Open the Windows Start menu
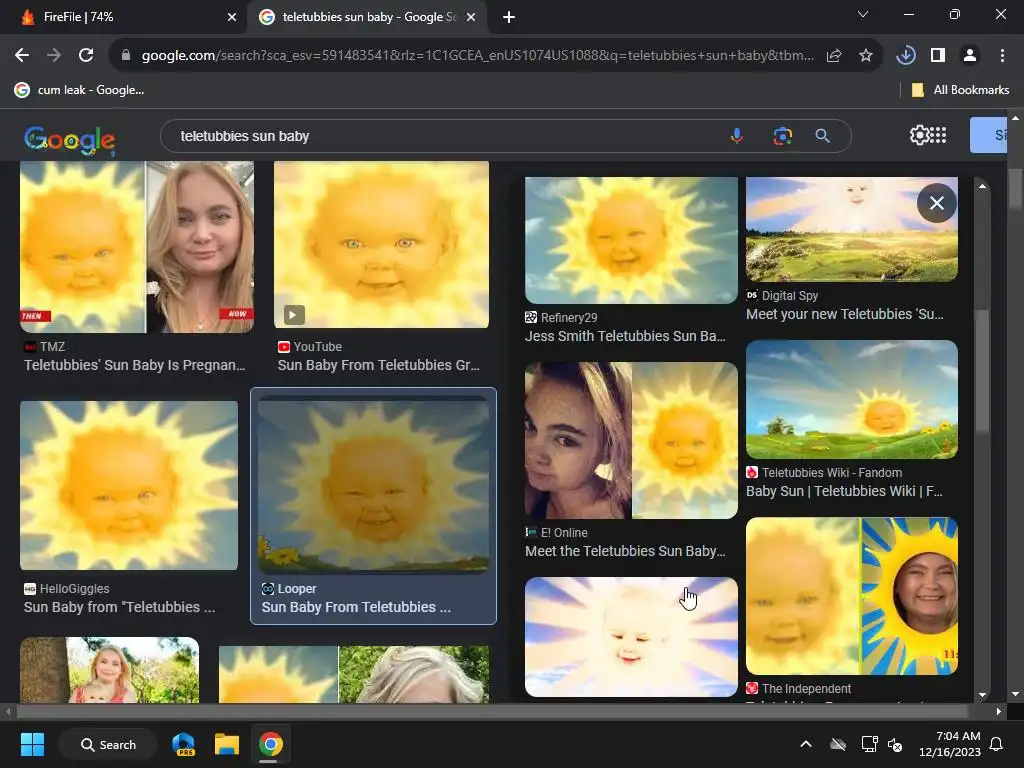The width and height of the screenshot is (1024, 768). [x=32, y=744]
